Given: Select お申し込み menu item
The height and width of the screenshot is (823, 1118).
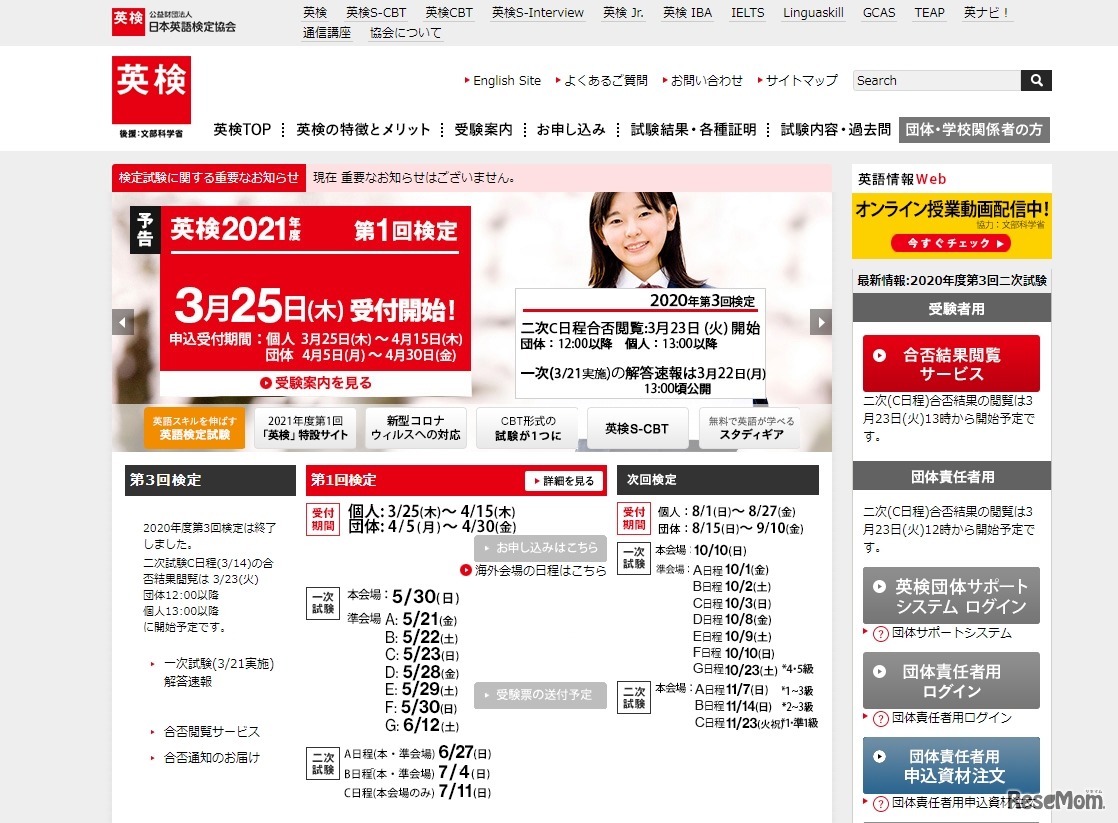Looking at the screenshot, I should 571,130.
